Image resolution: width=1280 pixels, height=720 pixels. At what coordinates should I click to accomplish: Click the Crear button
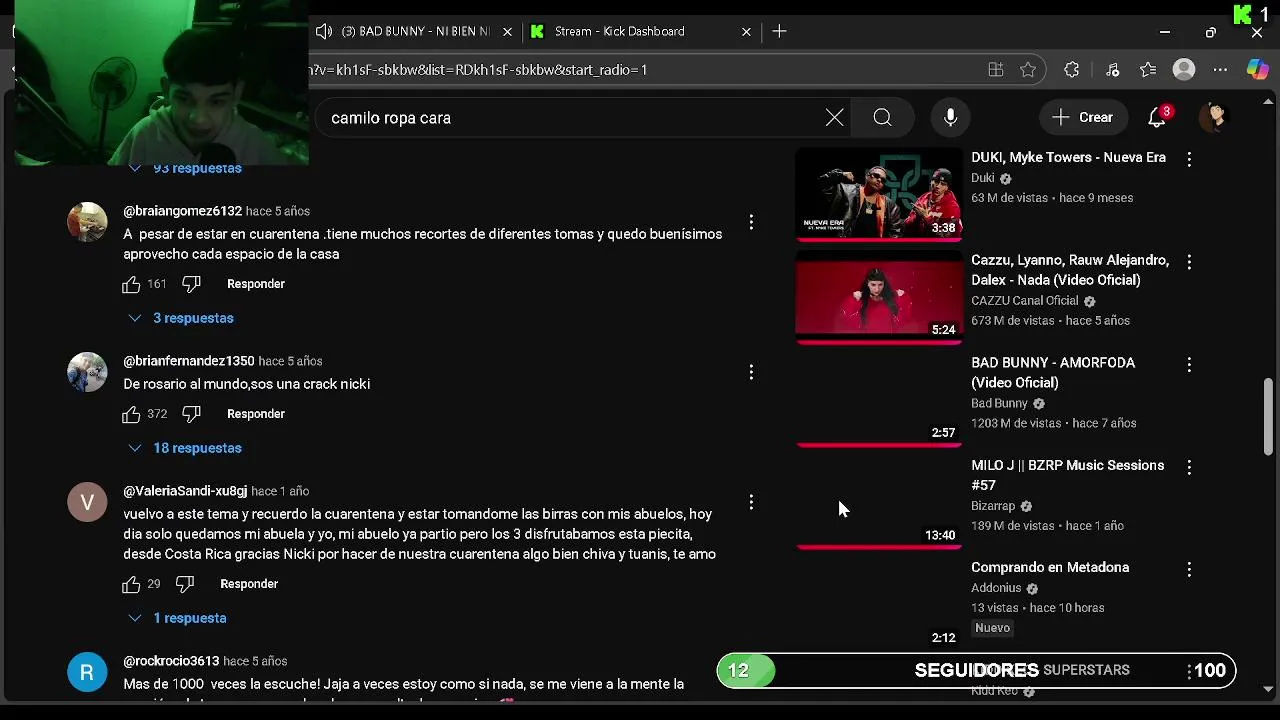pos(1082,118)
